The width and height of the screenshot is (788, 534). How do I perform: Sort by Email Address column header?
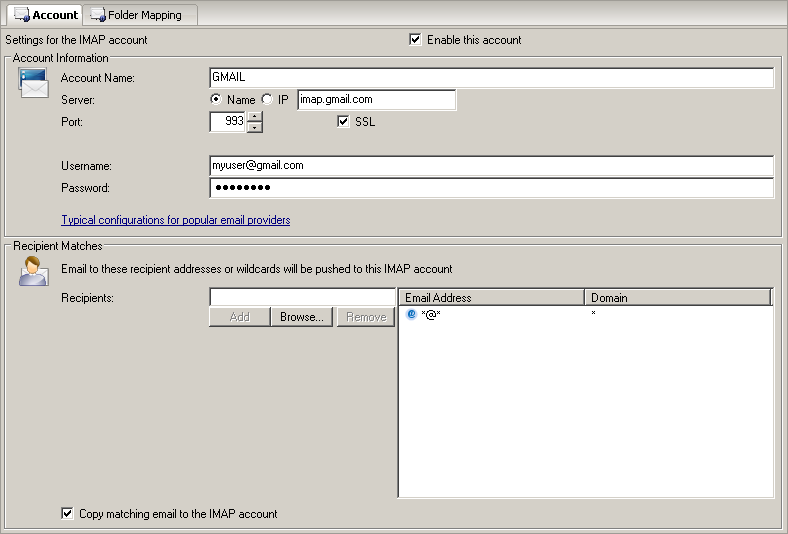click(x=490, y=298)
